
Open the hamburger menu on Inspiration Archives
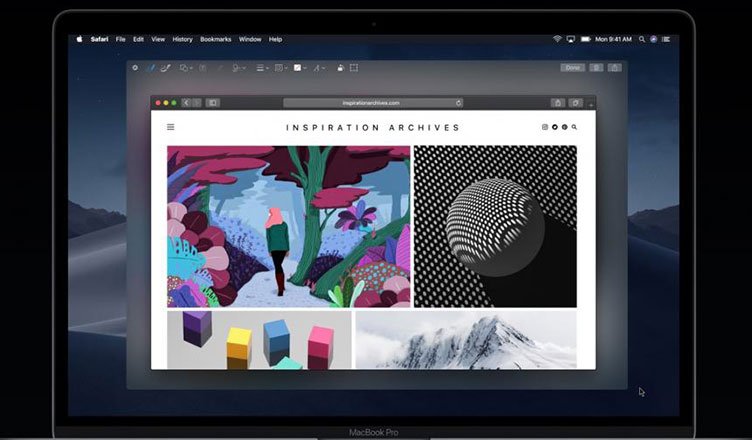tap(171, 127)
